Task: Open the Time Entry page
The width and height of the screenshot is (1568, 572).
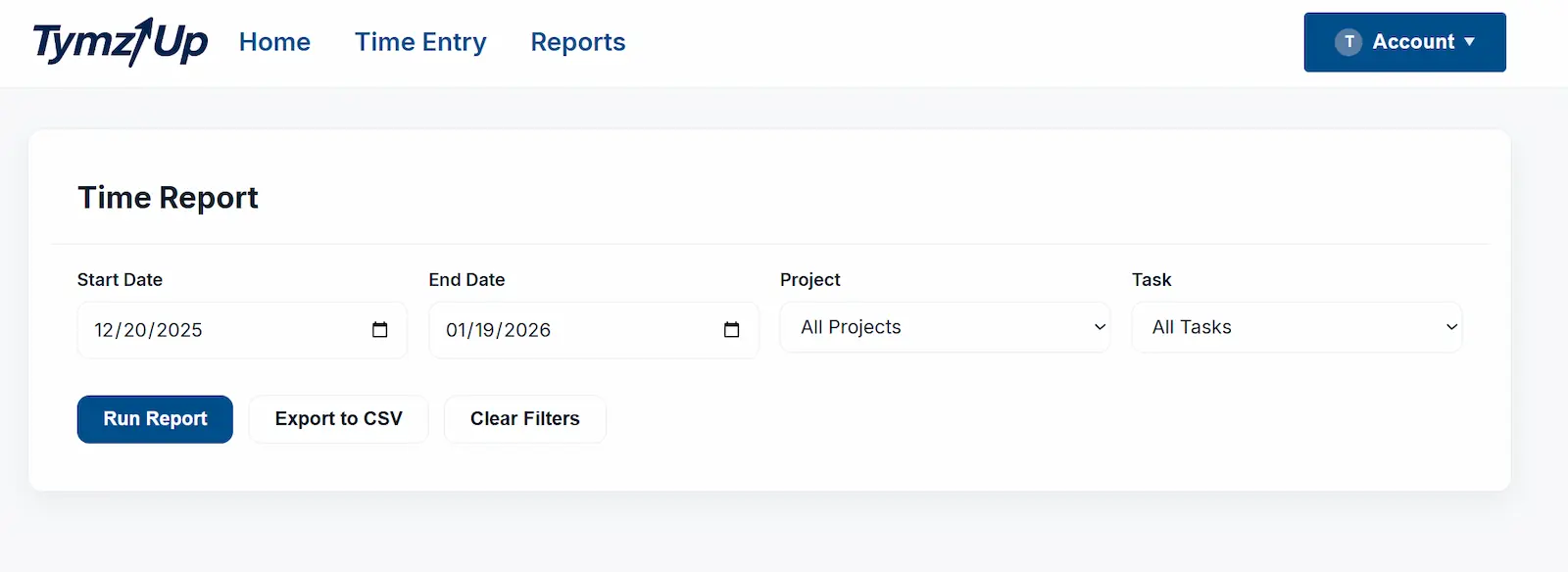Action: click(420, 42)
